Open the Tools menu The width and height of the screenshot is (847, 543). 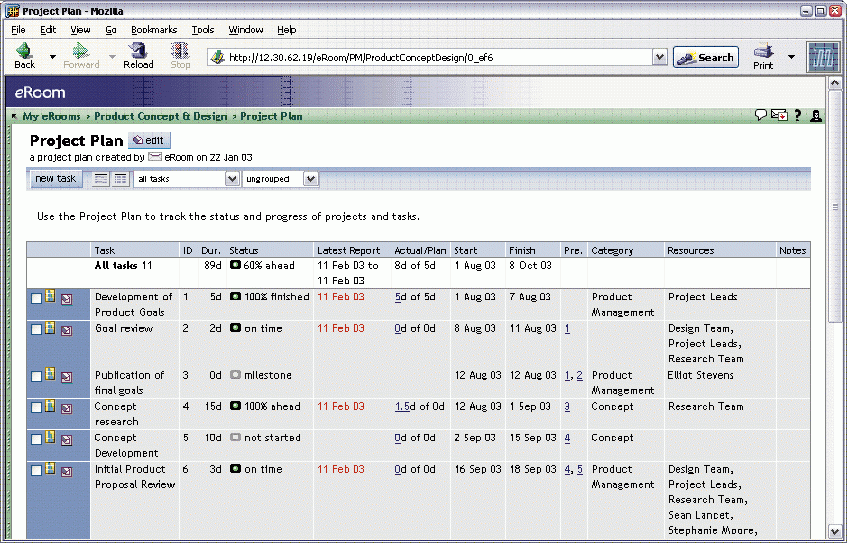click(203, 30)
